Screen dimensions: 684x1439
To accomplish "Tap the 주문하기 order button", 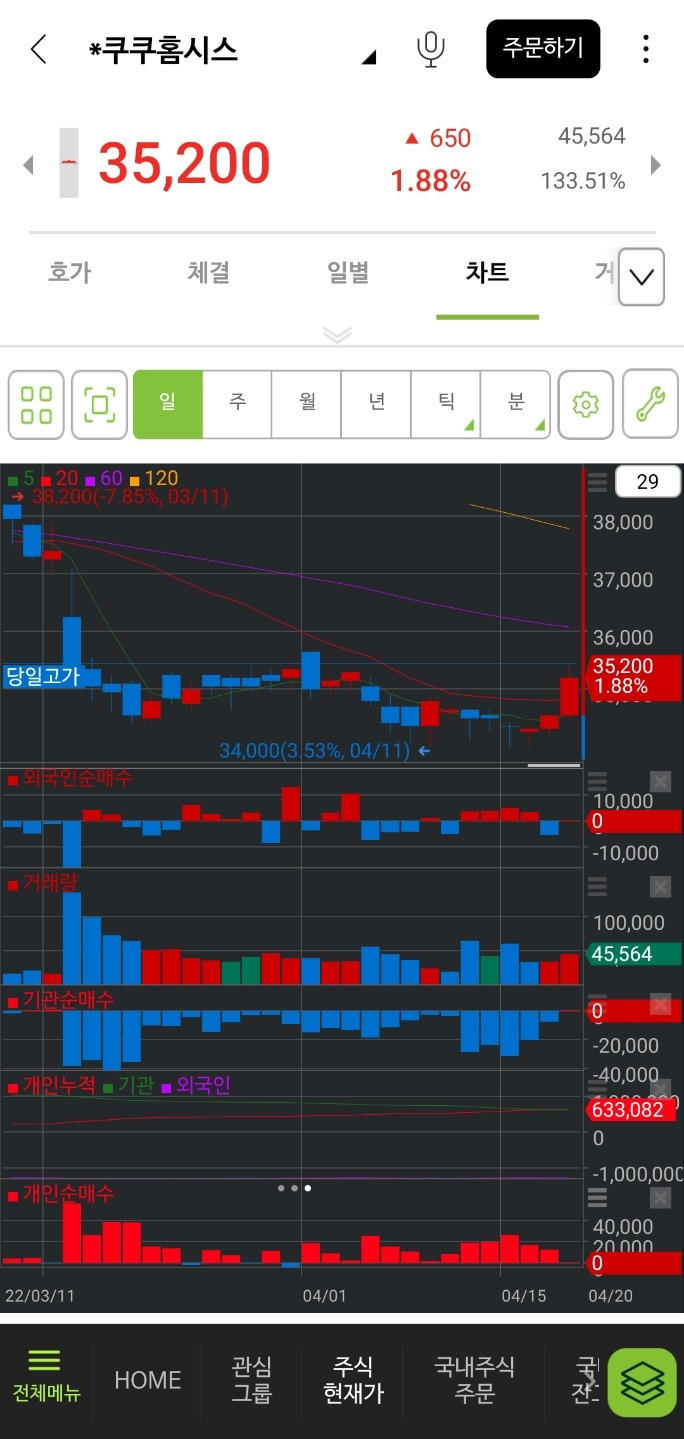I will 543,48.
